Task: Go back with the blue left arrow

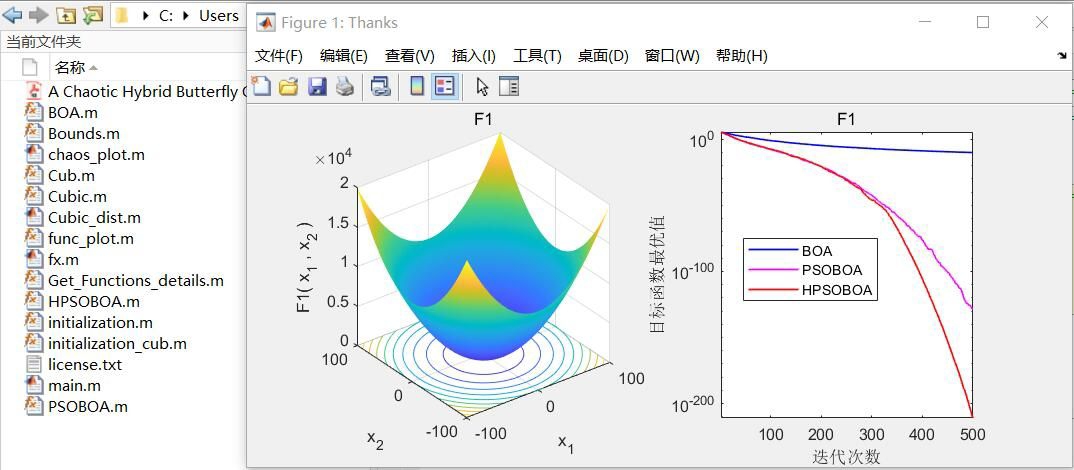Action: 13,15
